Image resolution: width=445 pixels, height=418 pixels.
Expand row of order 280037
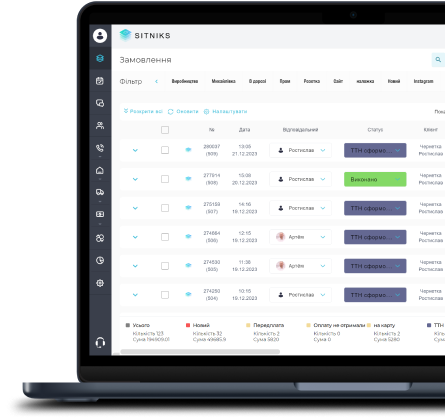135,150
